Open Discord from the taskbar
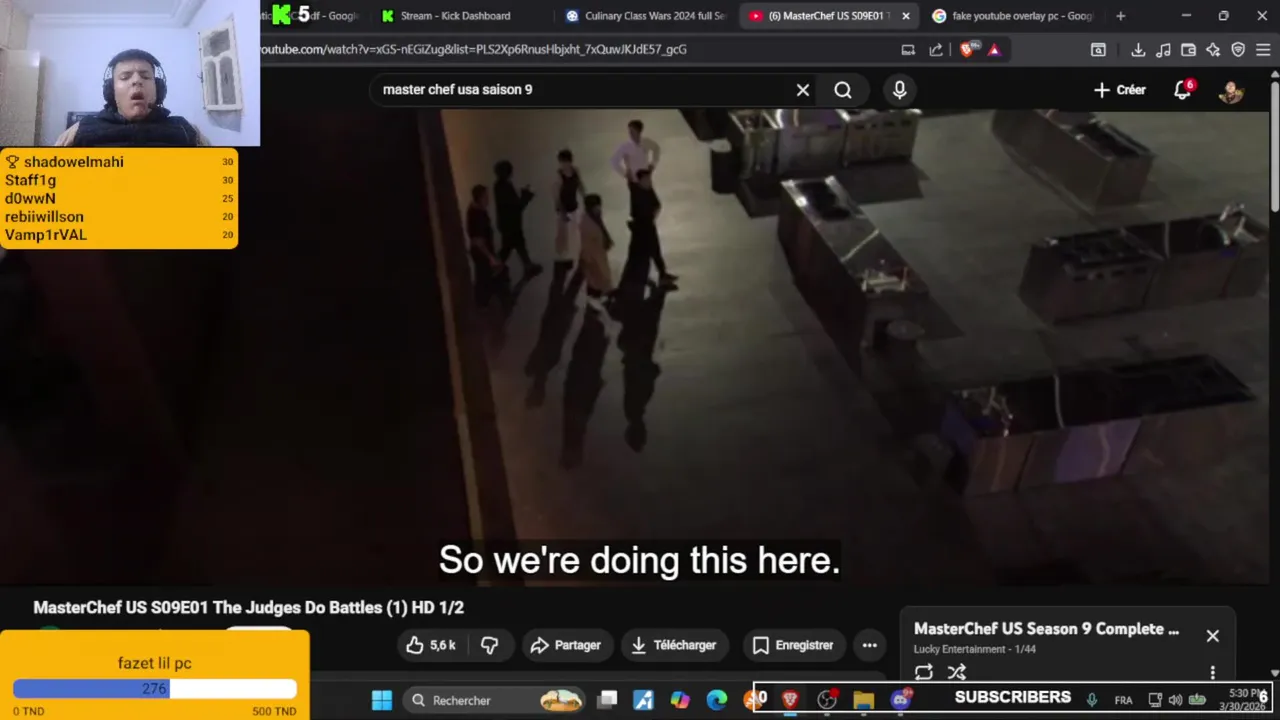 pos(901,700)
